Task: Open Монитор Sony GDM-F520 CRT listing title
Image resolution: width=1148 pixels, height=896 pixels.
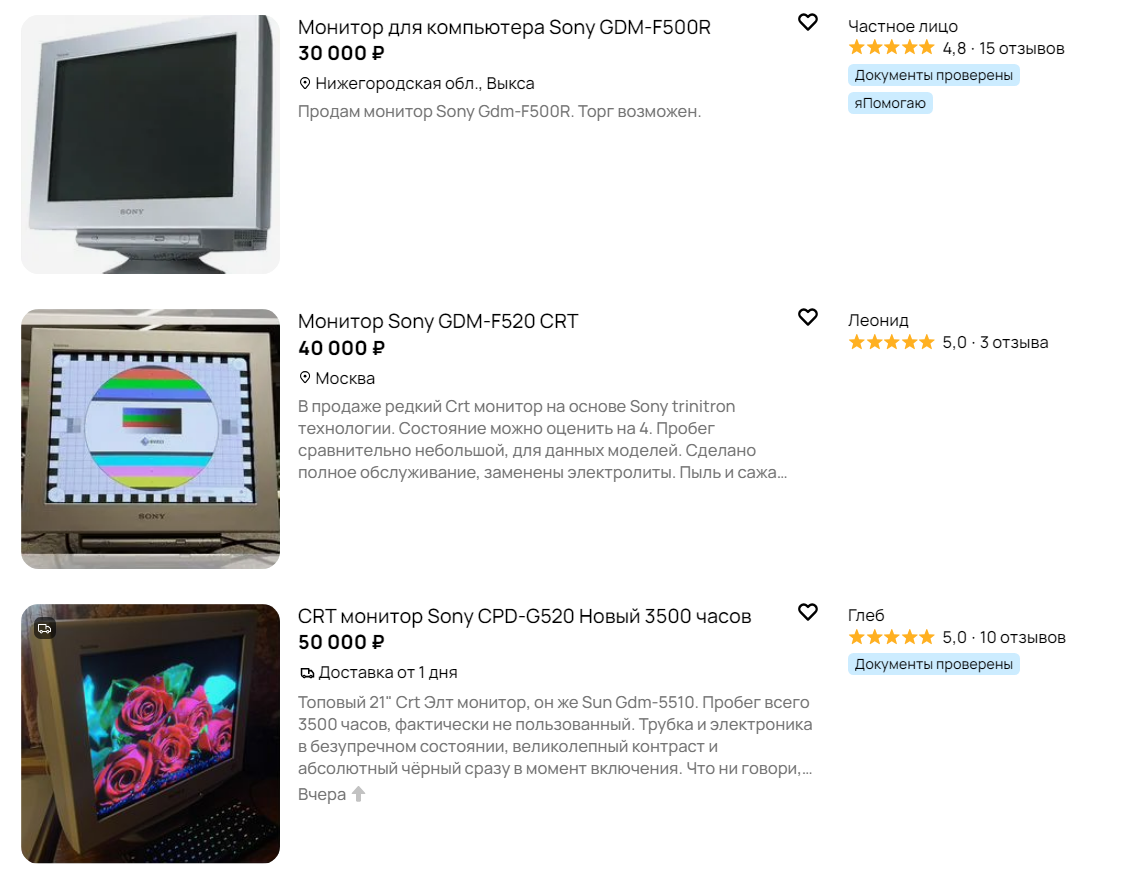Action: pos(438,322)
